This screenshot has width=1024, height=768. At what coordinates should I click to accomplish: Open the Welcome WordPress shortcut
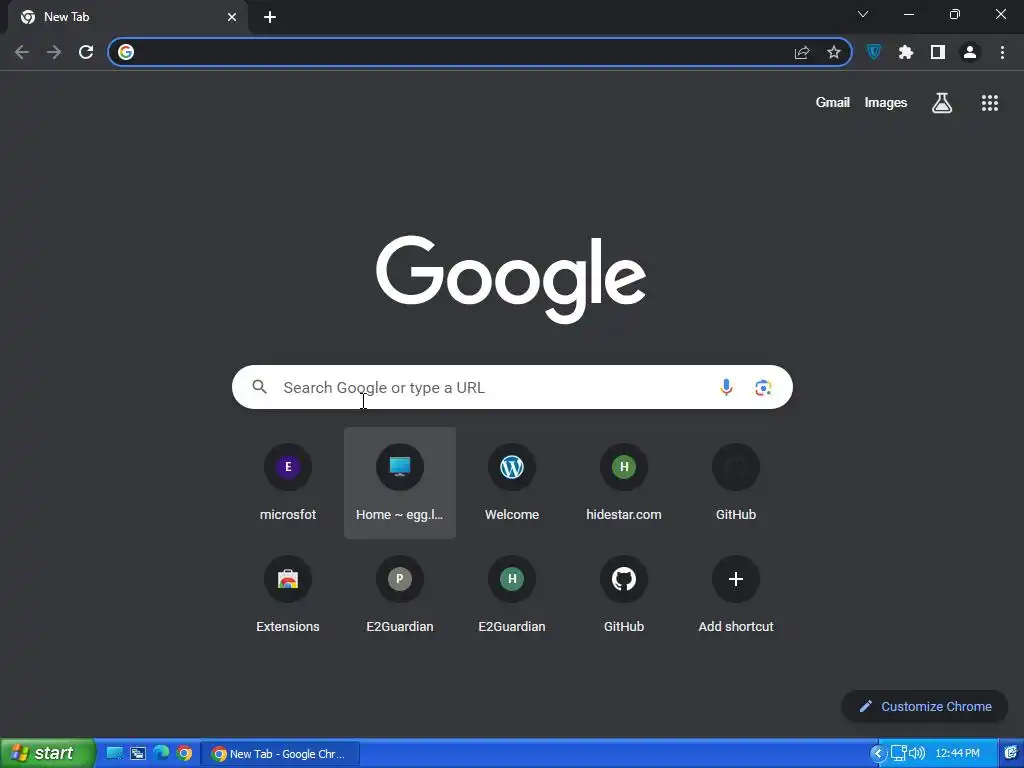(512, 483)
